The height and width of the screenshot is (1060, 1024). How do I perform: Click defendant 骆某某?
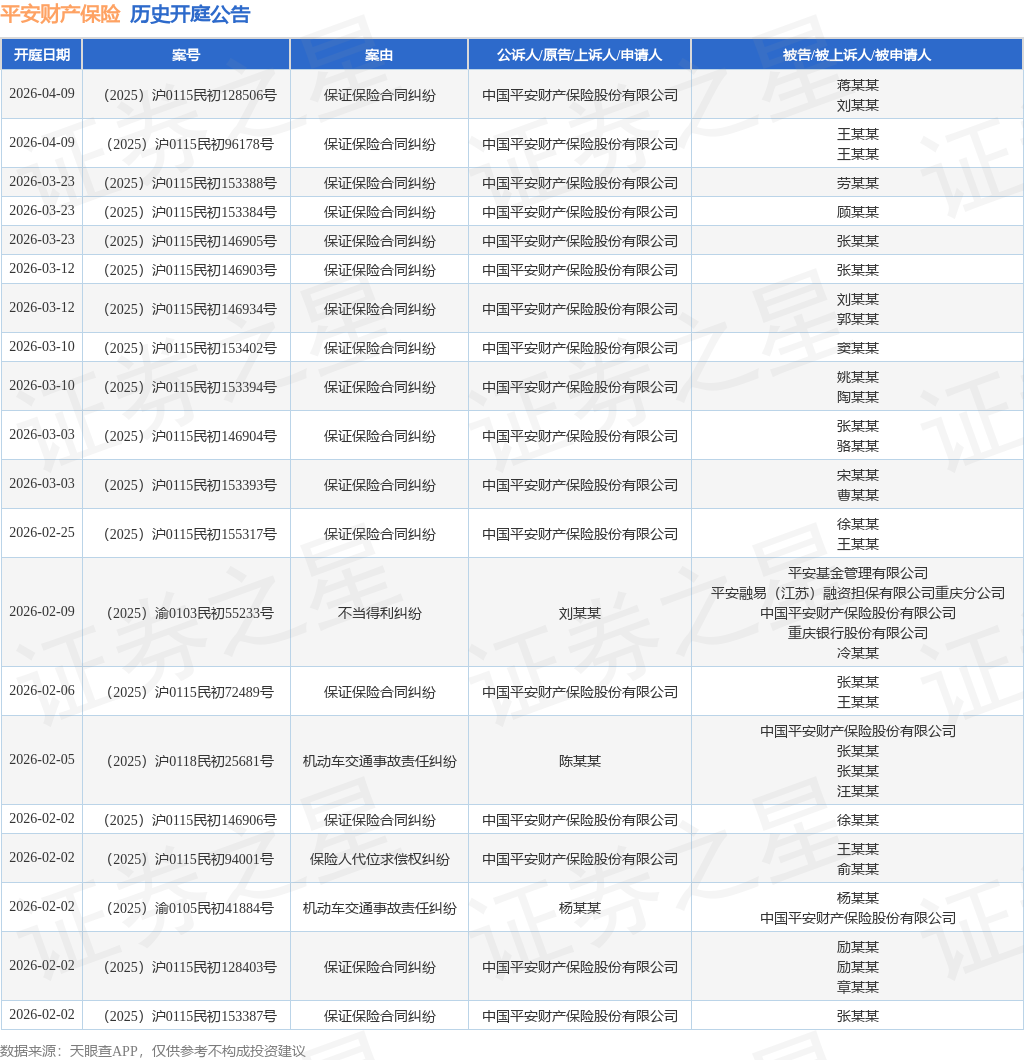click(857, 446)
